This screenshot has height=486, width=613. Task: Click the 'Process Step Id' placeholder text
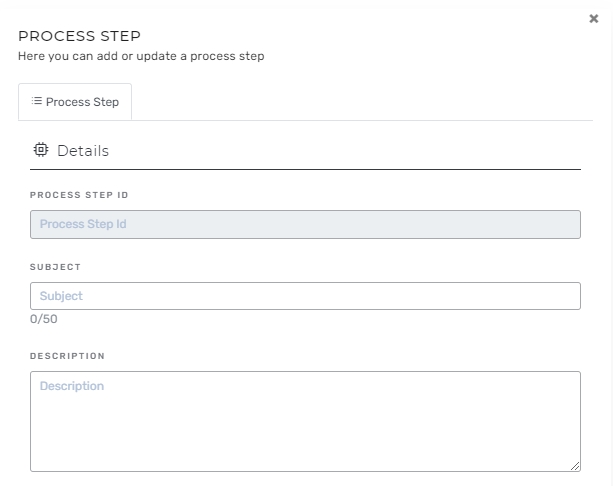tap(83, 224)
